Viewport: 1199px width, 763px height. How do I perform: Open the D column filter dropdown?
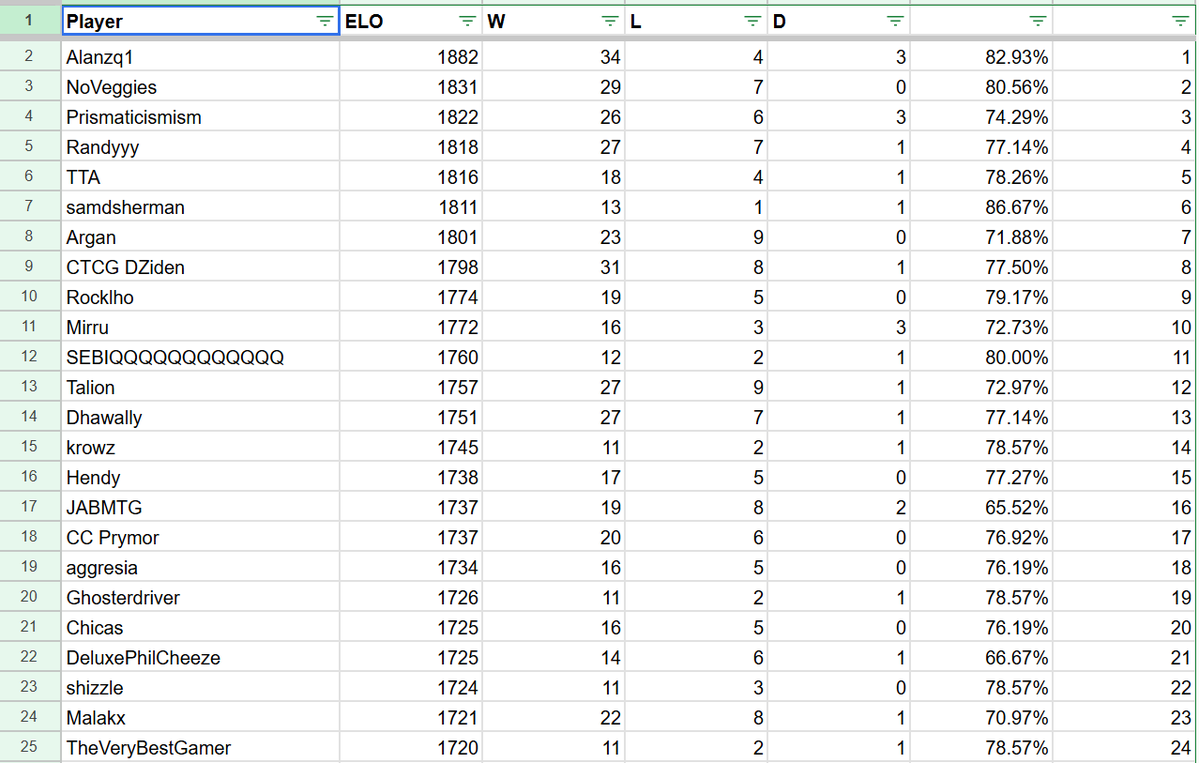coord(895,21)
